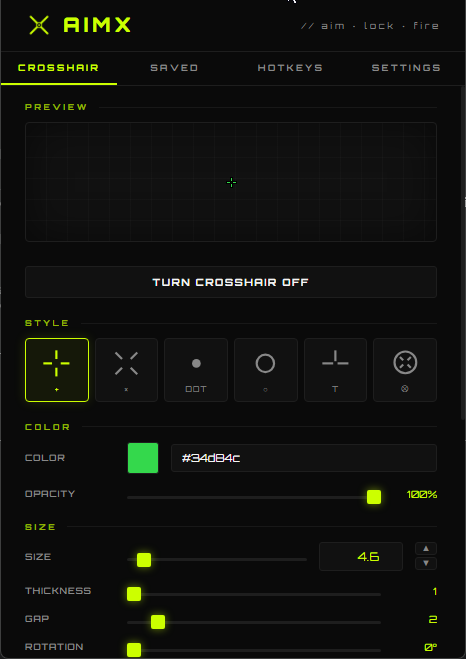Go to the Settings tab
The height and width of the screenshot is (659, 466).
click(x=406, y=68)
